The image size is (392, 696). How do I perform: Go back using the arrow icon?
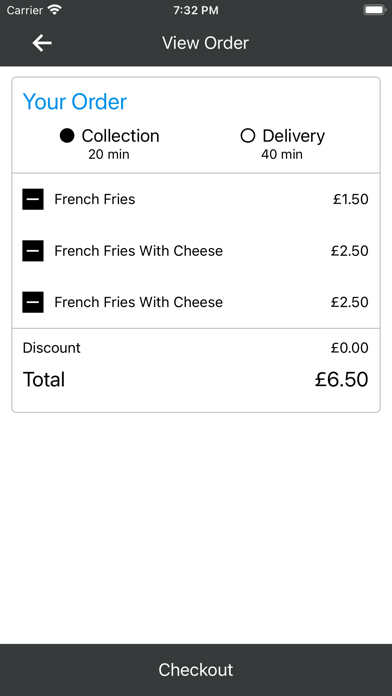click(x=42, y=43)
